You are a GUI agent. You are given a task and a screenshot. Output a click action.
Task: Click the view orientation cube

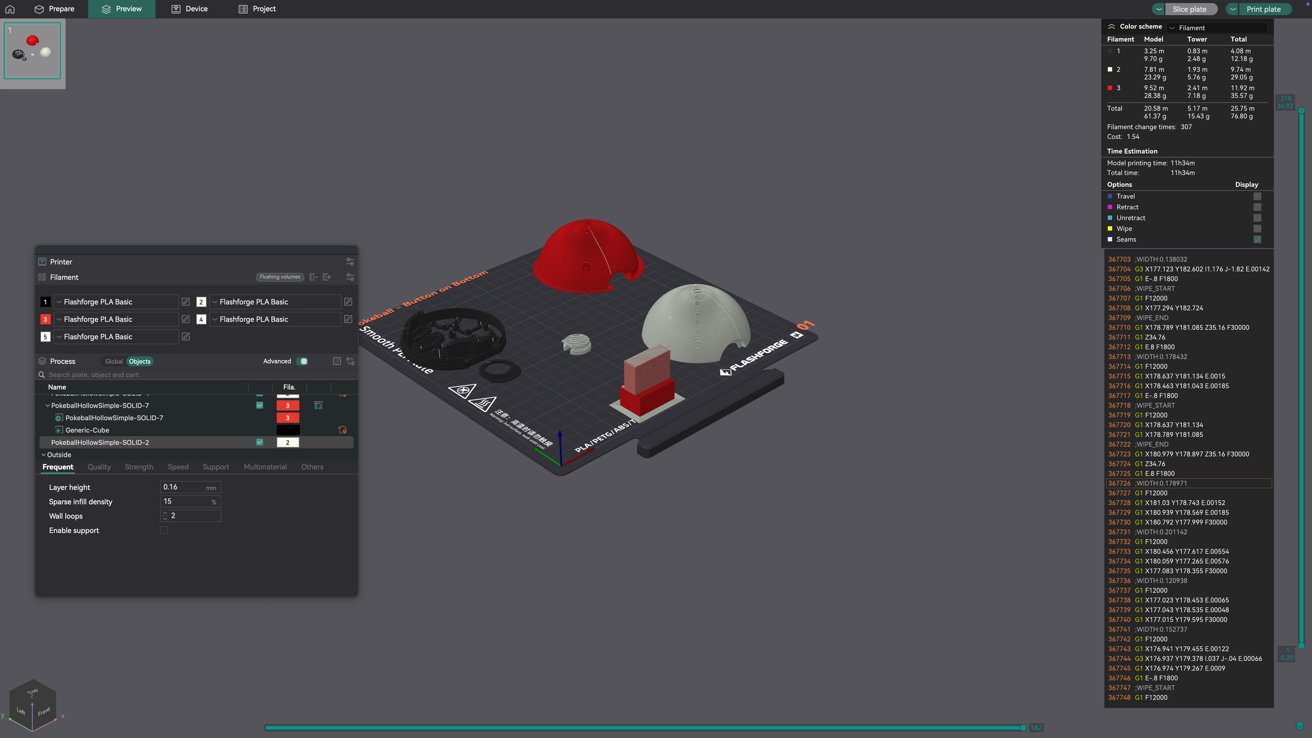[x=32, y=703]
